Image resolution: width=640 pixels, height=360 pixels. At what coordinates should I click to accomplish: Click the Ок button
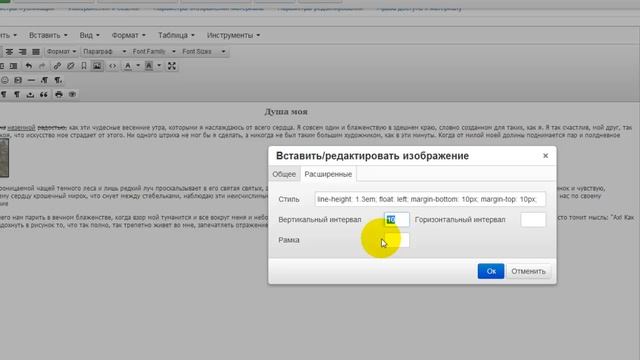pyautogui.click(x=491, y=271)
